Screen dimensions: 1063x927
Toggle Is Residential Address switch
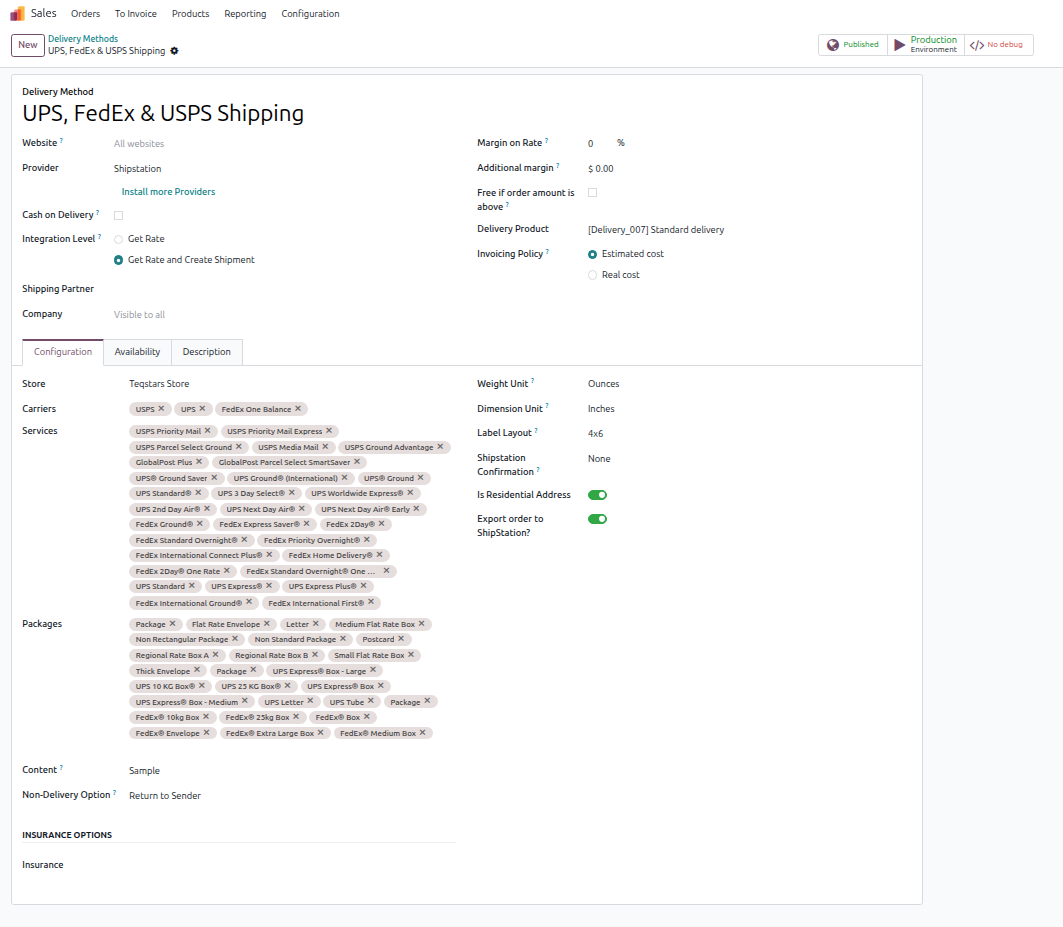pyautogui.click(x=597, y=495)
